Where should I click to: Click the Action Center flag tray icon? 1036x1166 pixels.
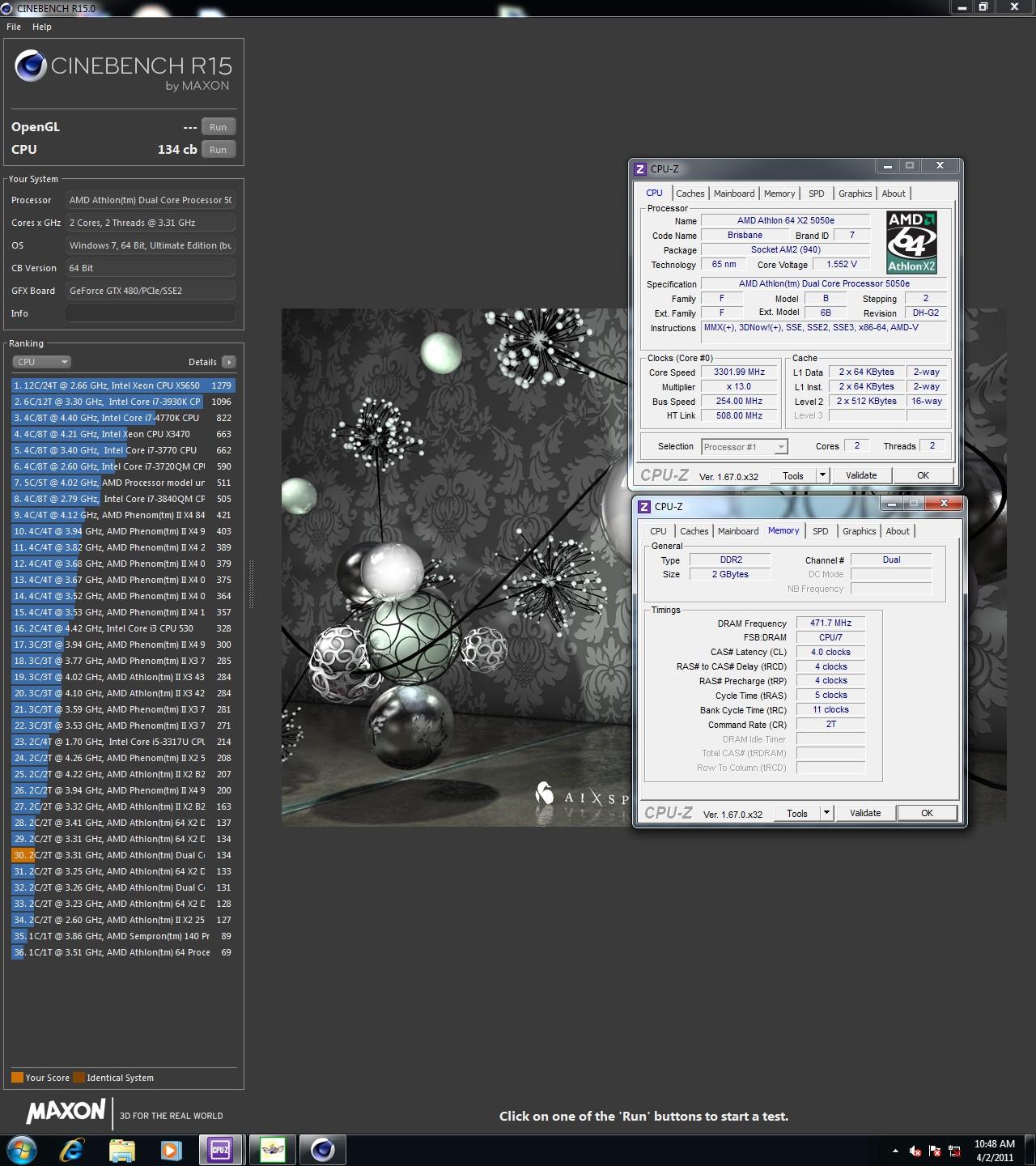point(935,1151)
